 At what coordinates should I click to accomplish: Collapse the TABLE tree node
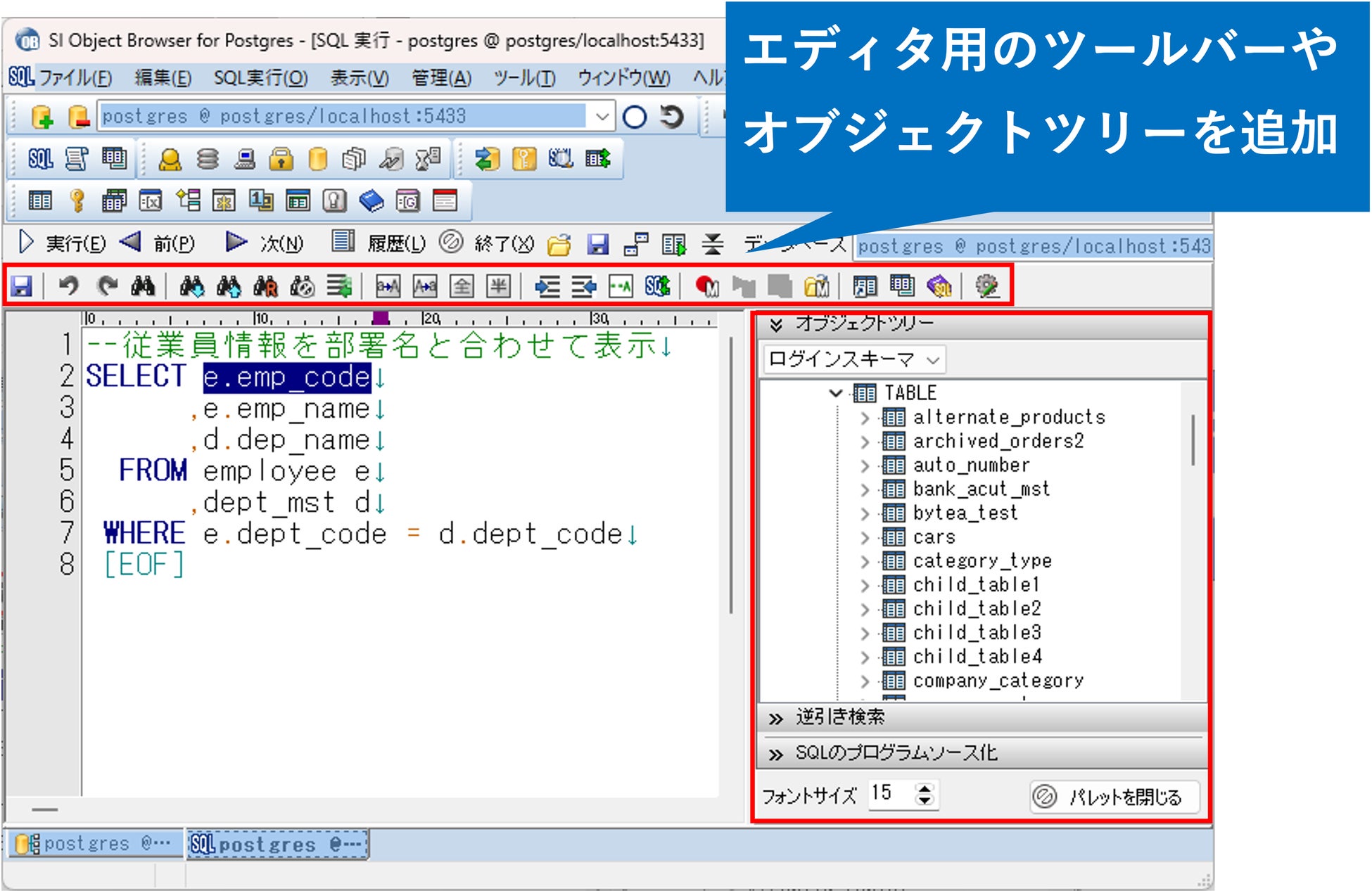[836, 393]
